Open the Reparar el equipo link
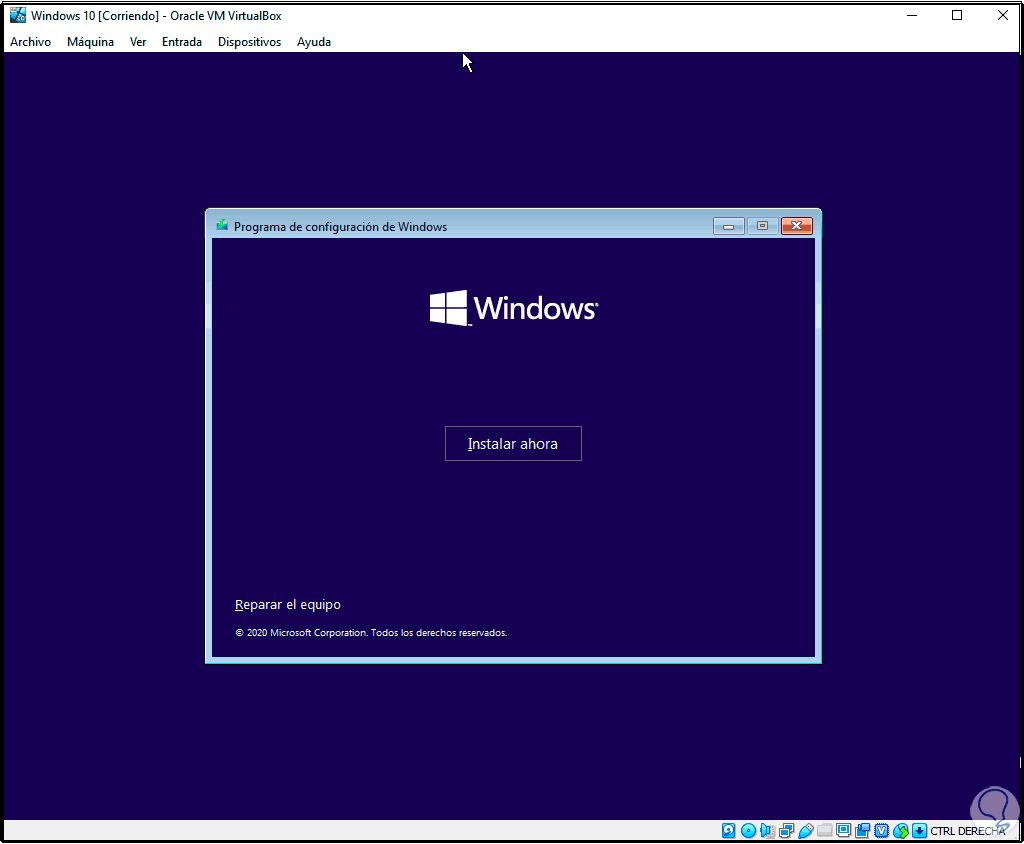The image size is (1024, 844). 287,604
